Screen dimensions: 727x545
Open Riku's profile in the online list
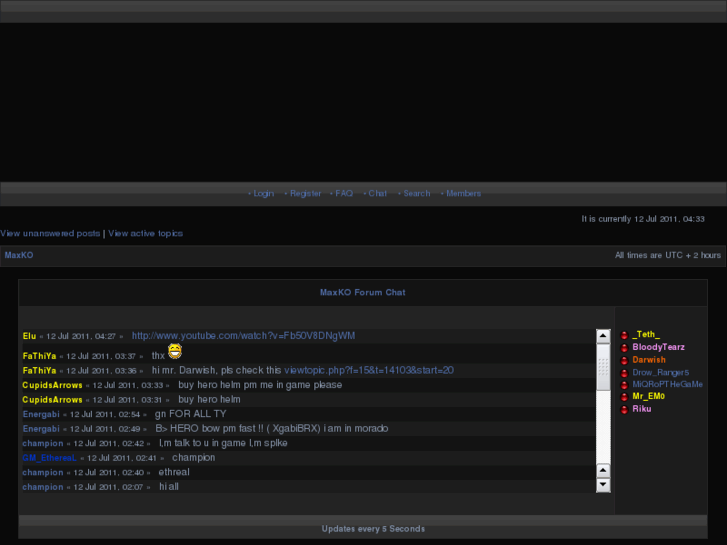(642, 409)
